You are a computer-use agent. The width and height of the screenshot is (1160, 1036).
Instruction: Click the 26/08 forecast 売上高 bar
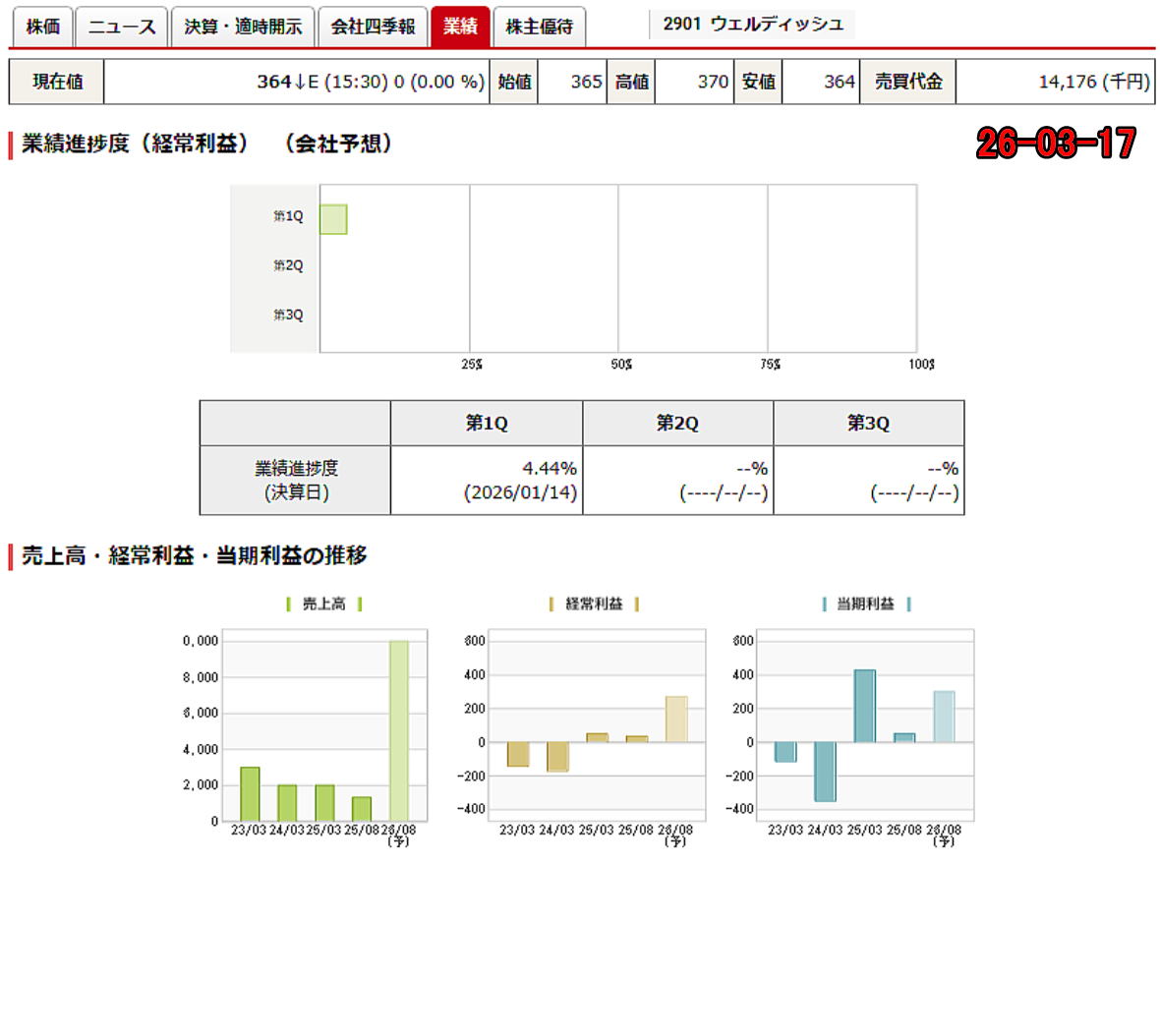[x=398, y=730]
